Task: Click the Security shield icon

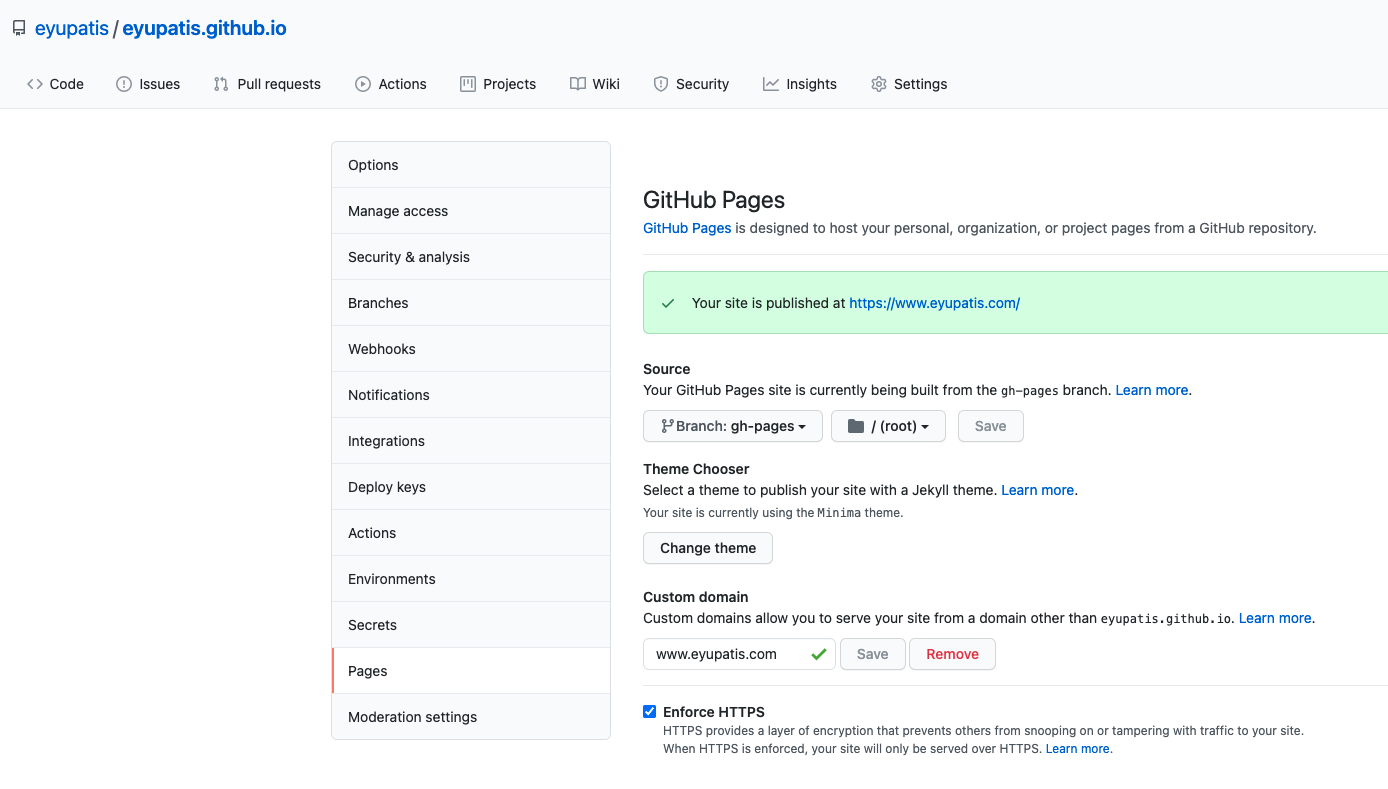Action: (x=661, y=84)
